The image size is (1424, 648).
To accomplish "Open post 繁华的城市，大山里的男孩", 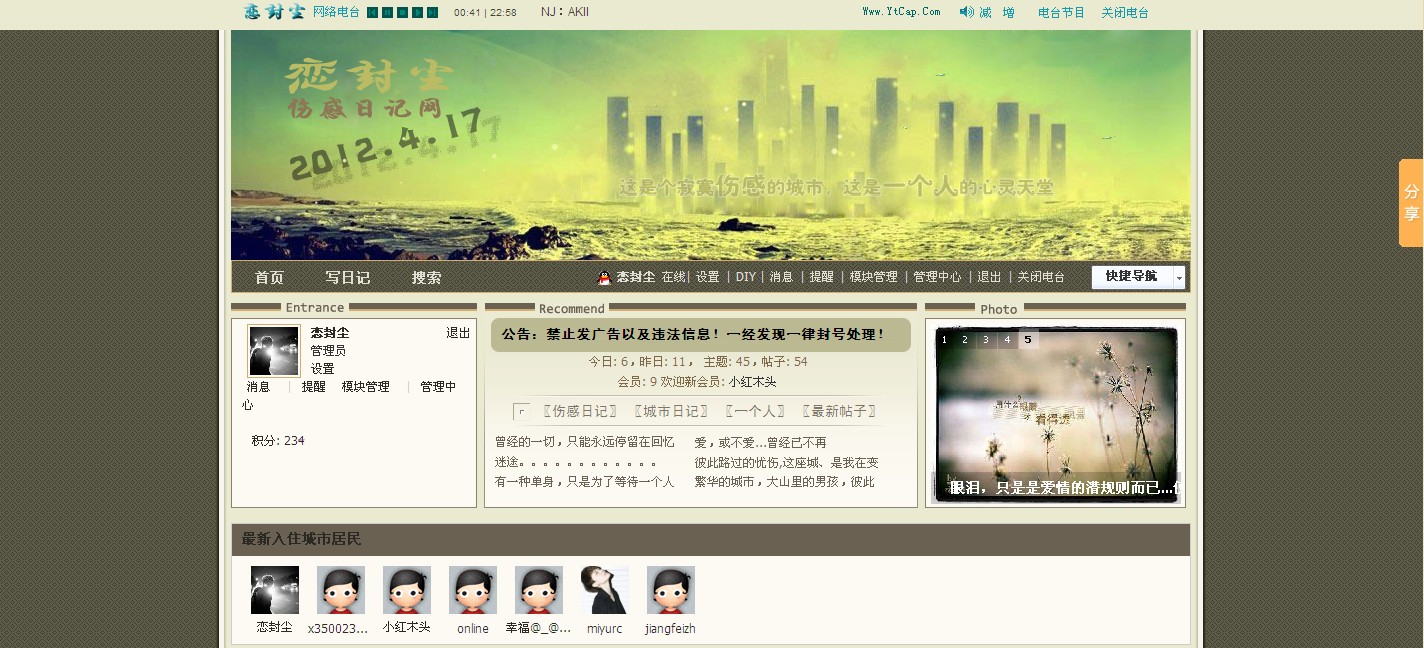I will click(x=785, y=482).
